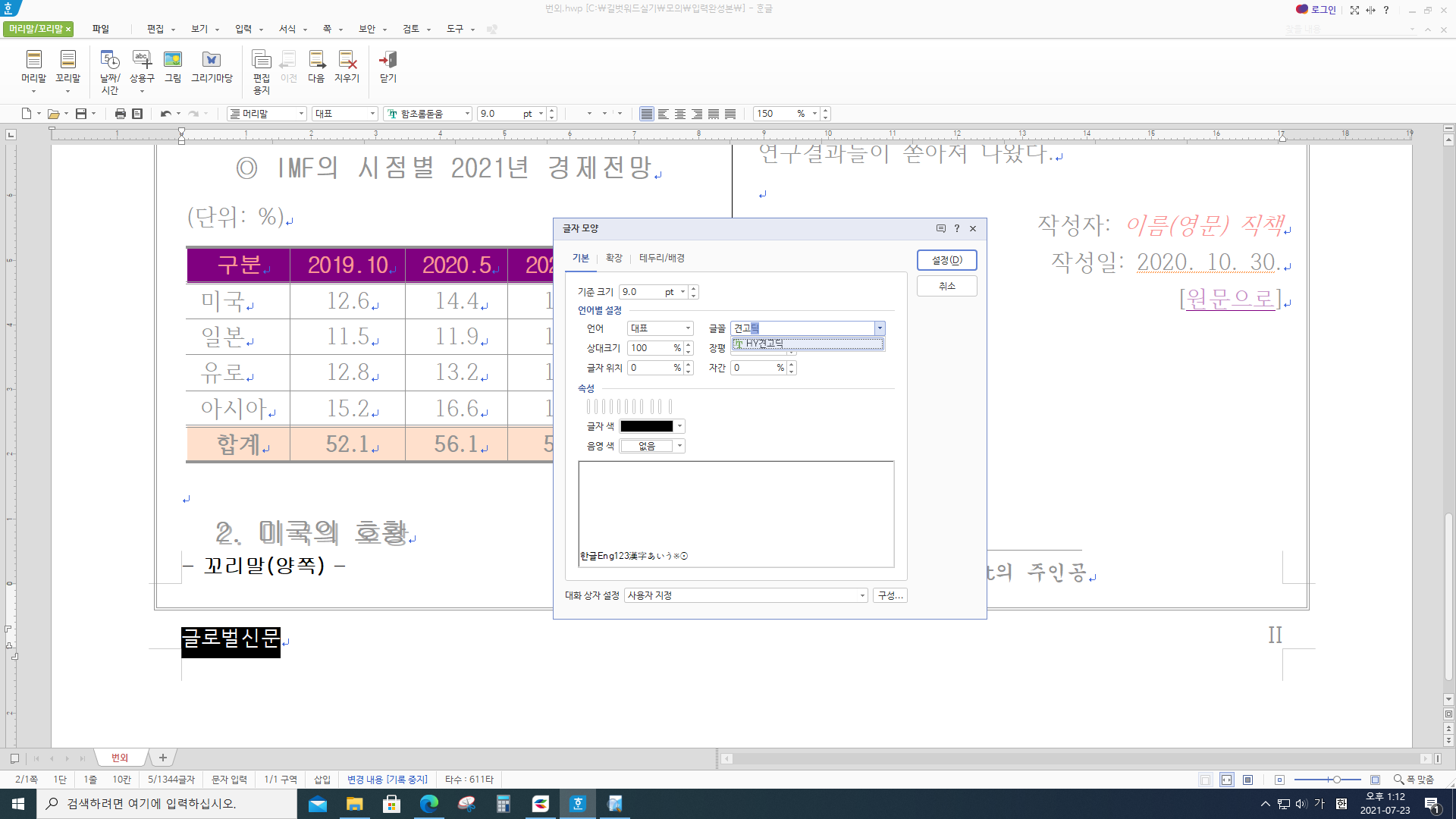Screen dimensions: 1456x819
Task: Toggle right alignment in toolbar
Action: point(697,114)
